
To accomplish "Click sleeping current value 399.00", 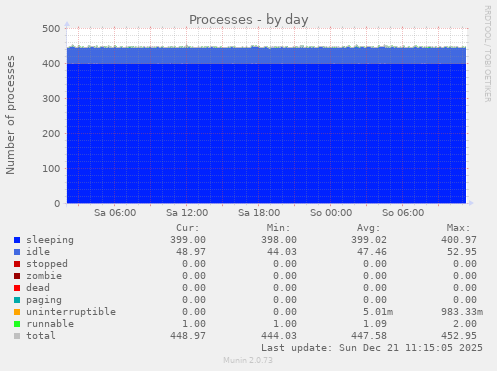I will coord(188,240).
